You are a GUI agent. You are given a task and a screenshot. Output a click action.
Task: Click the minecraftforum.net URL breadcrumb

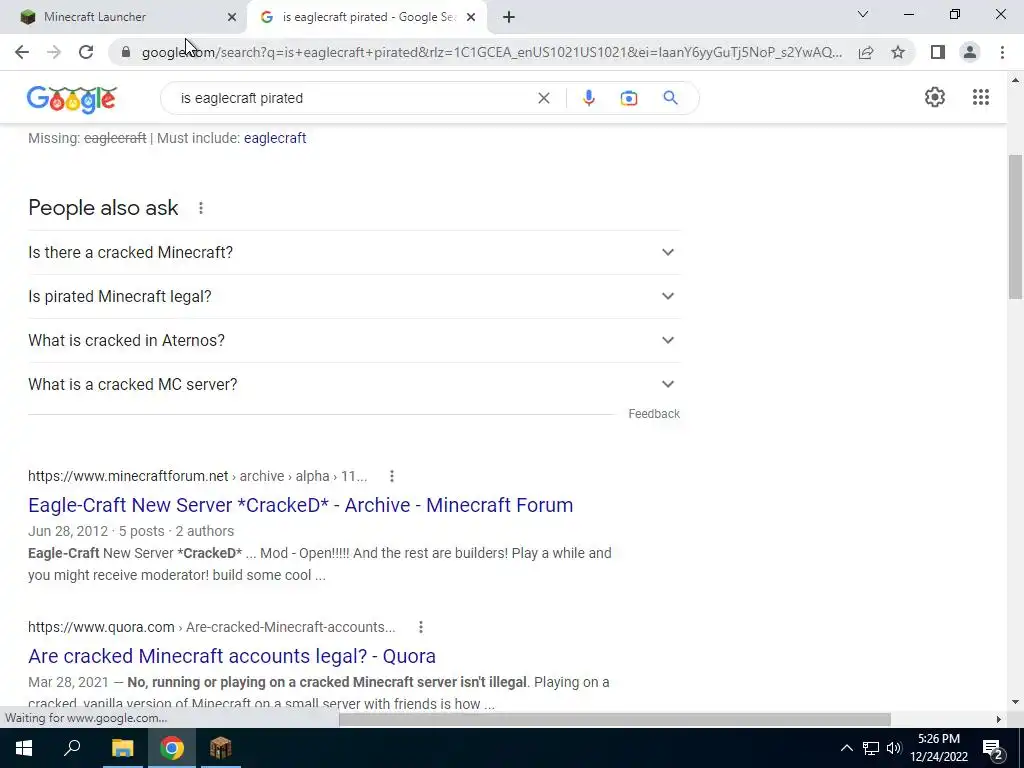click(x=197, y=476)
